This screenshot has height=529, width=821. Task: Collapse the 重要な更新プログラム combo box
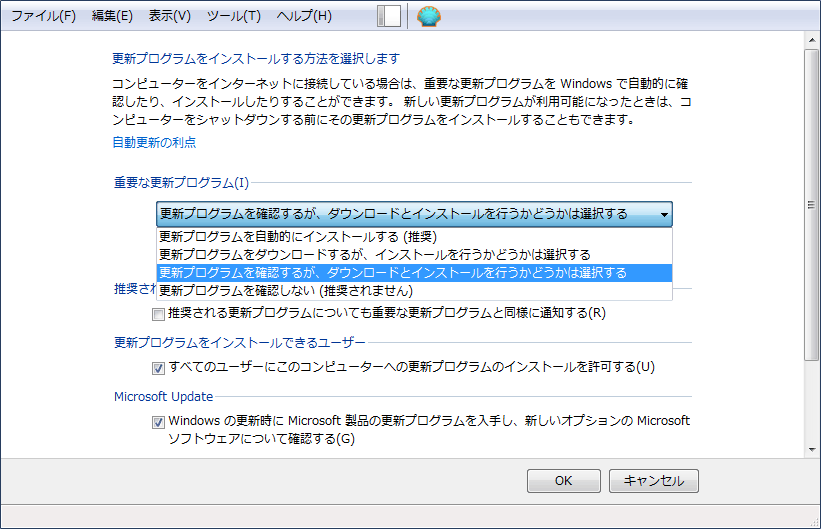(x=414, y=214)
